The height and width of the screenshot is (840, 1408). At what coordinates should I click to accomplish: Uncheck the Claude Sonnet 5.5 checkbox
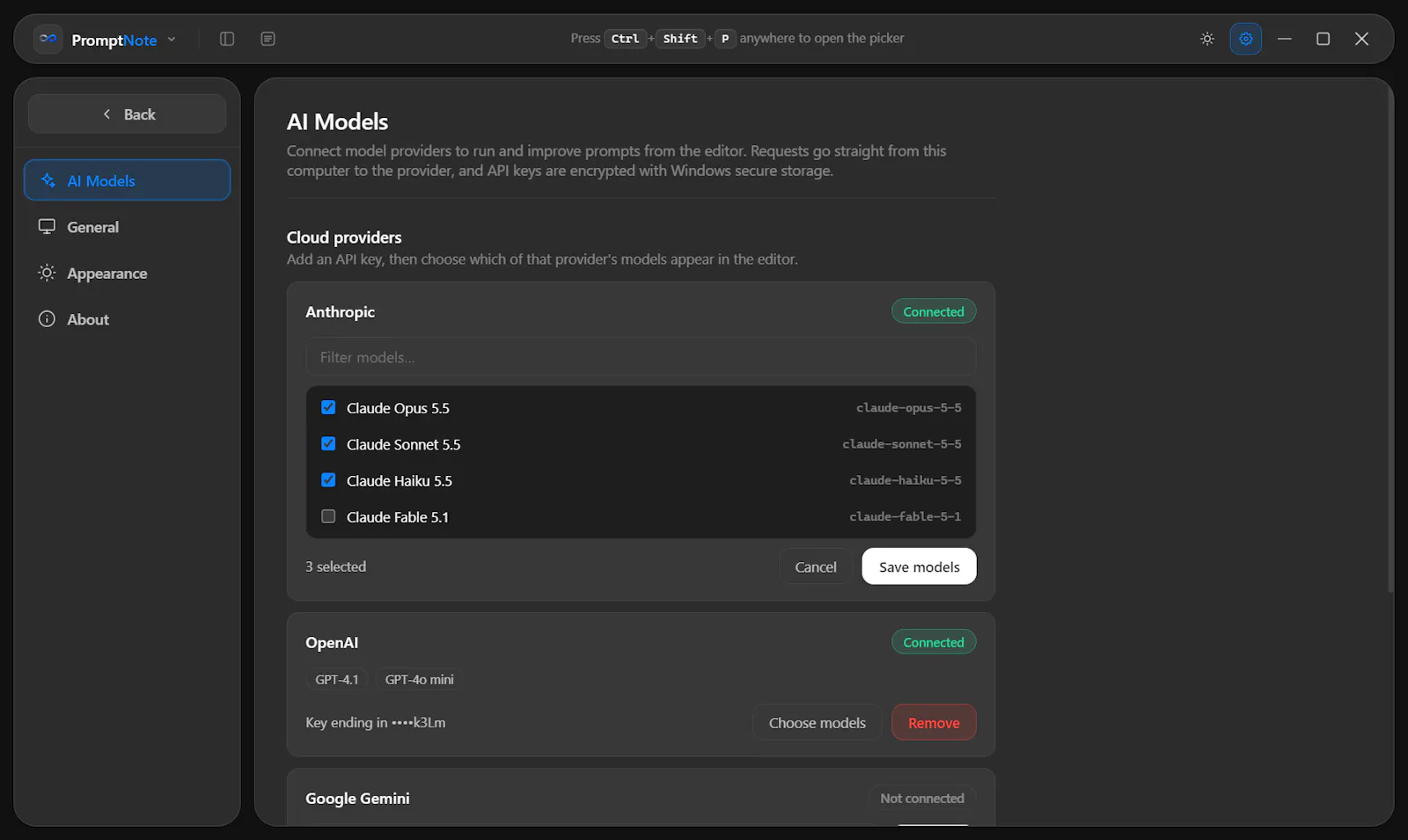328,444
